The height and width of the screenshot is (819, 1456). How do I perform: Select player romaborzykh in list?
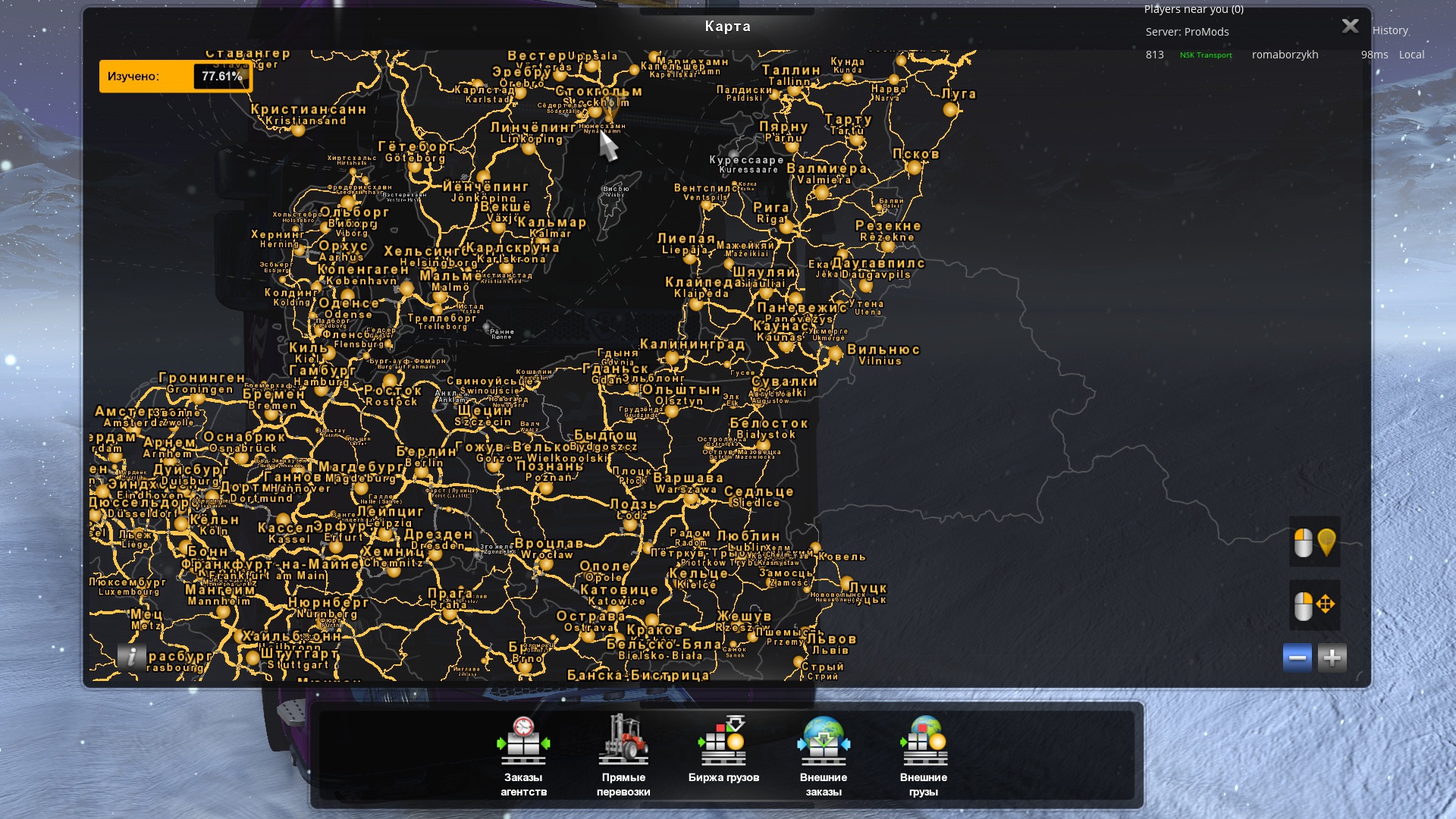coord(1285,55)
